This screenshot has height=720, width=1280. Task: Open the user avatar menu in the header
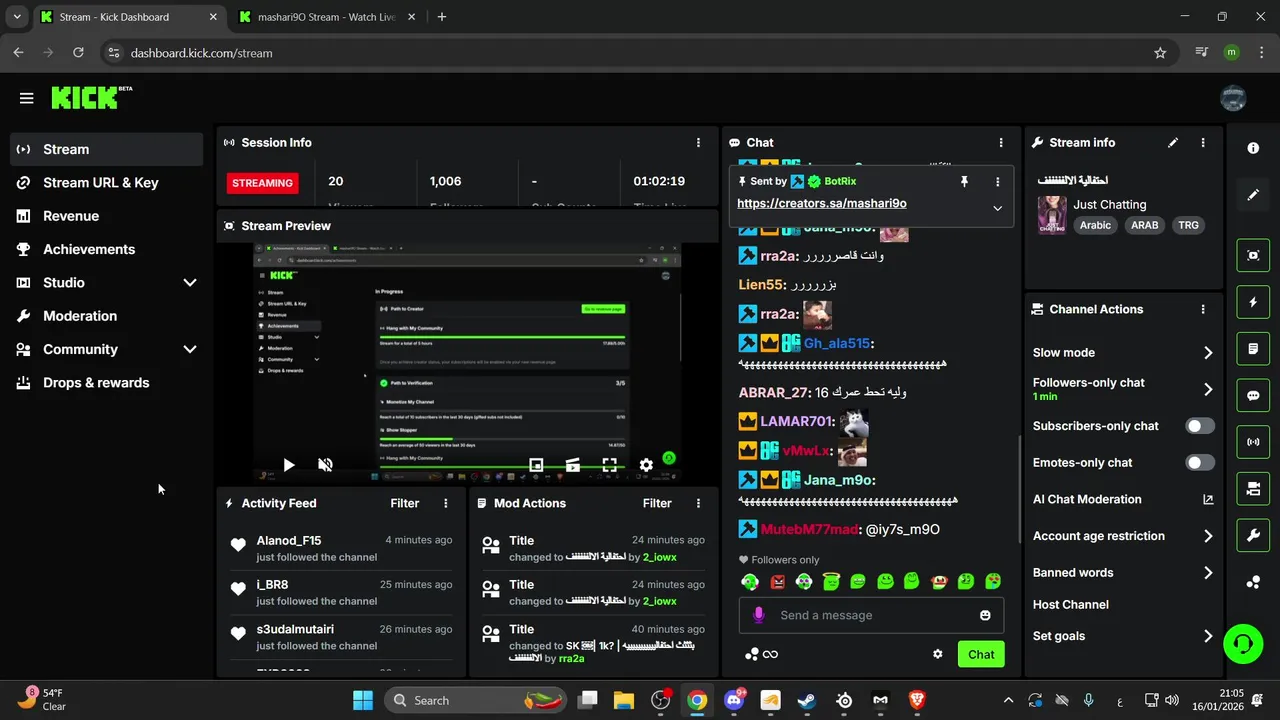(1233, 98)
